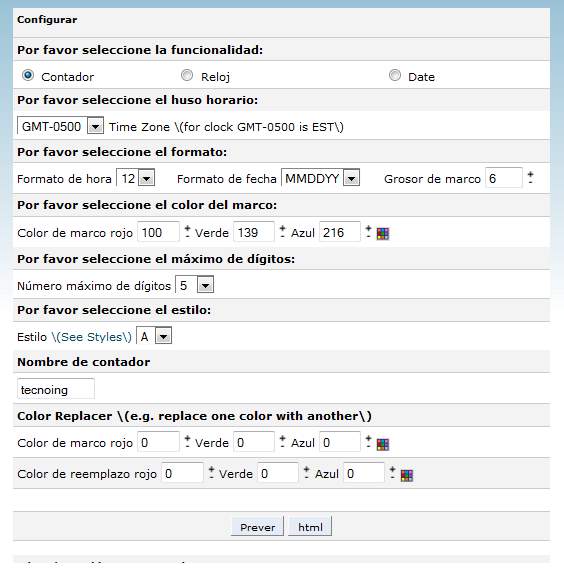Image resolution: width=564 pixels, height=573 pixels.
Task: Click the Grosor de marco stepper arrows
Action: tap(530, 178)
